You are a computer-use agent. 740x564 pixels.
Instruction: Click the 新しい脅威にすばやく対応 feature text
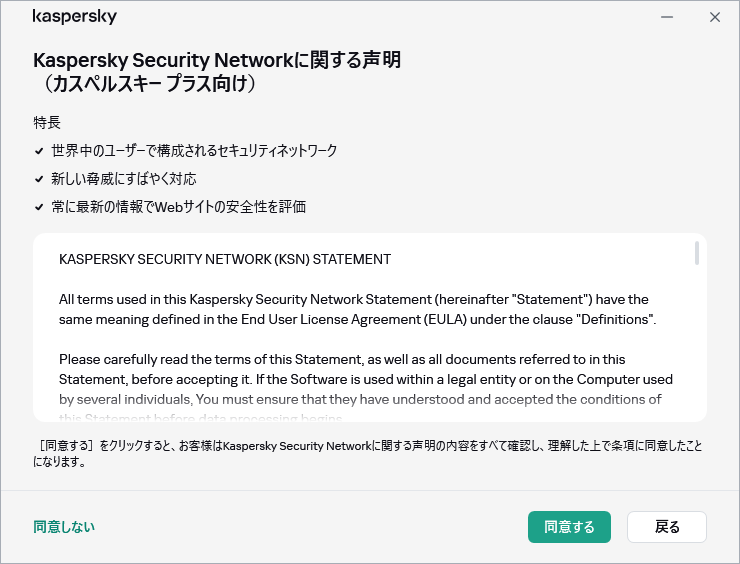click(123, 179)
